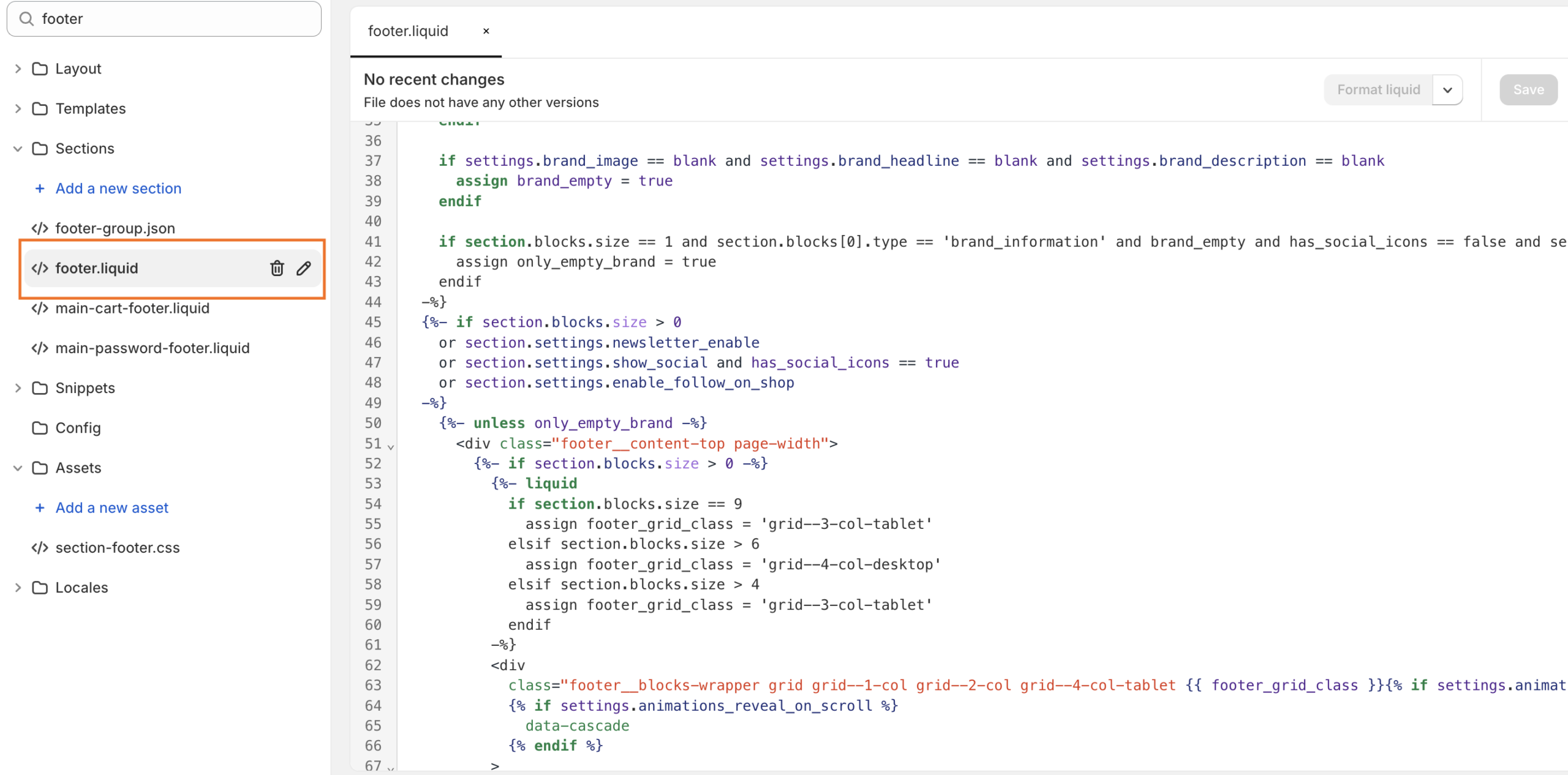Viewport: 1568px width, 775px height.
Task: Switch to the footer.liquid editor tab
Action: pyautogui.click(x=408, y=31)
